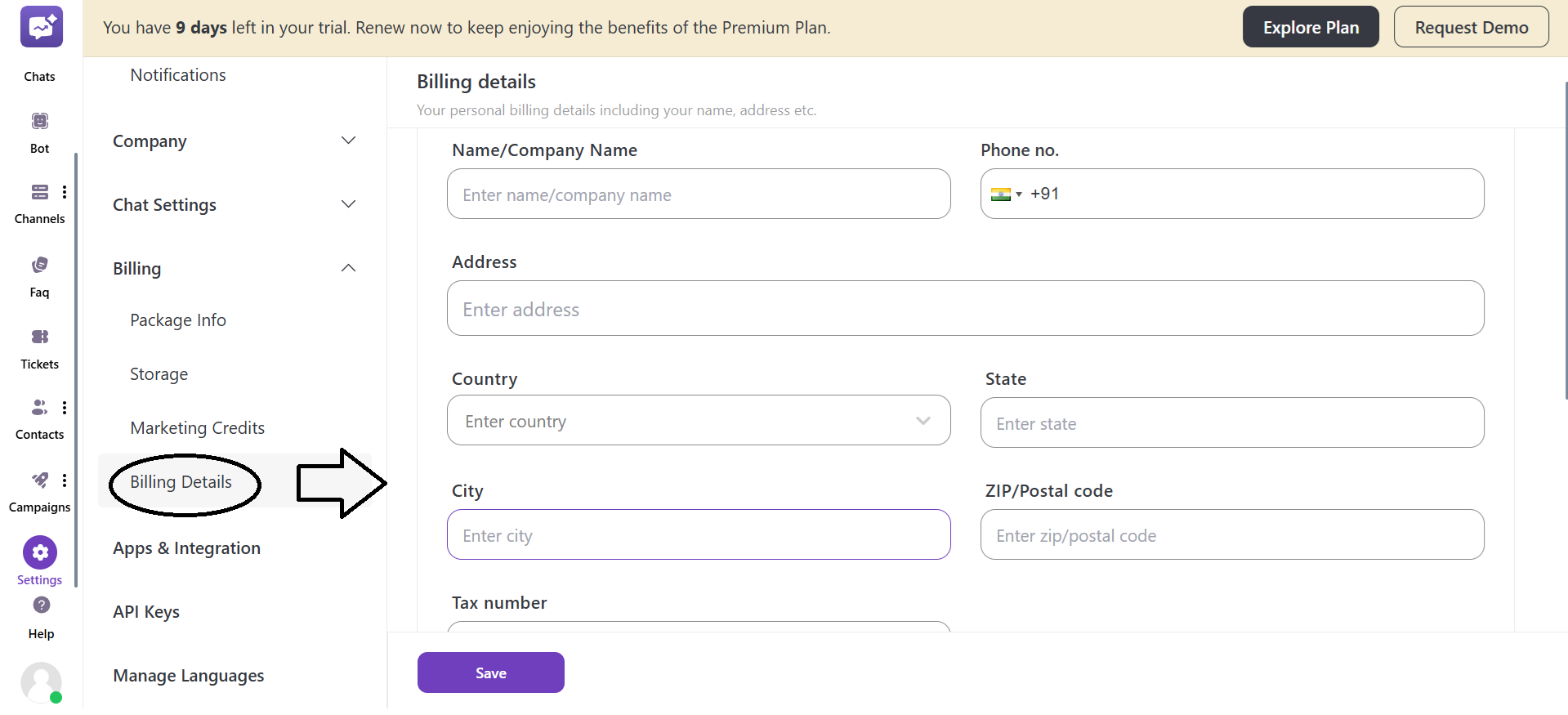Click the Enter address input field
Viewport: 1568px width, 715px height.
964,309
